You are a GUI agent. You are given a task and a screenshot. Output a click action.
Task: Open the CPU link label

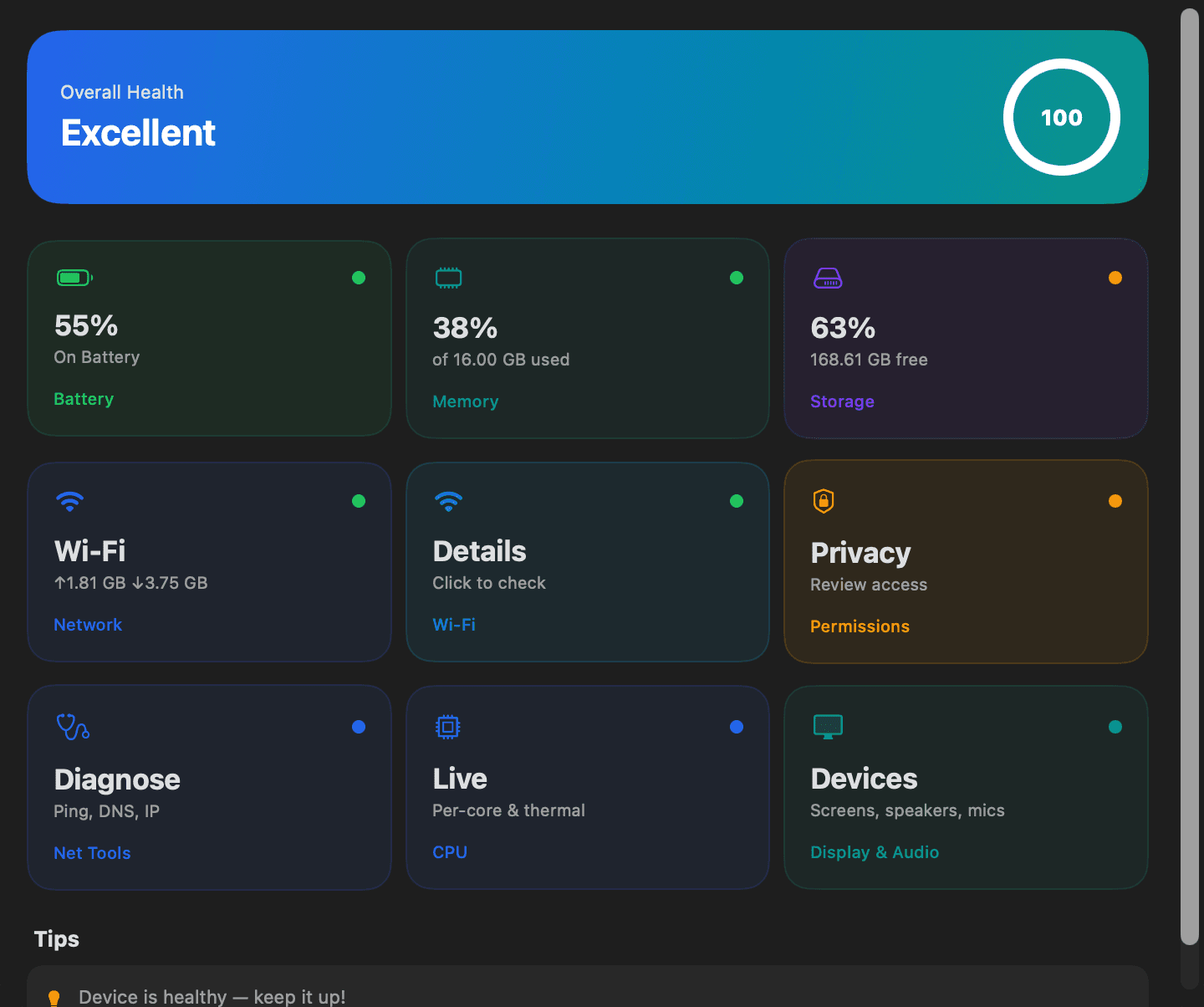click(x=450, y=852)
